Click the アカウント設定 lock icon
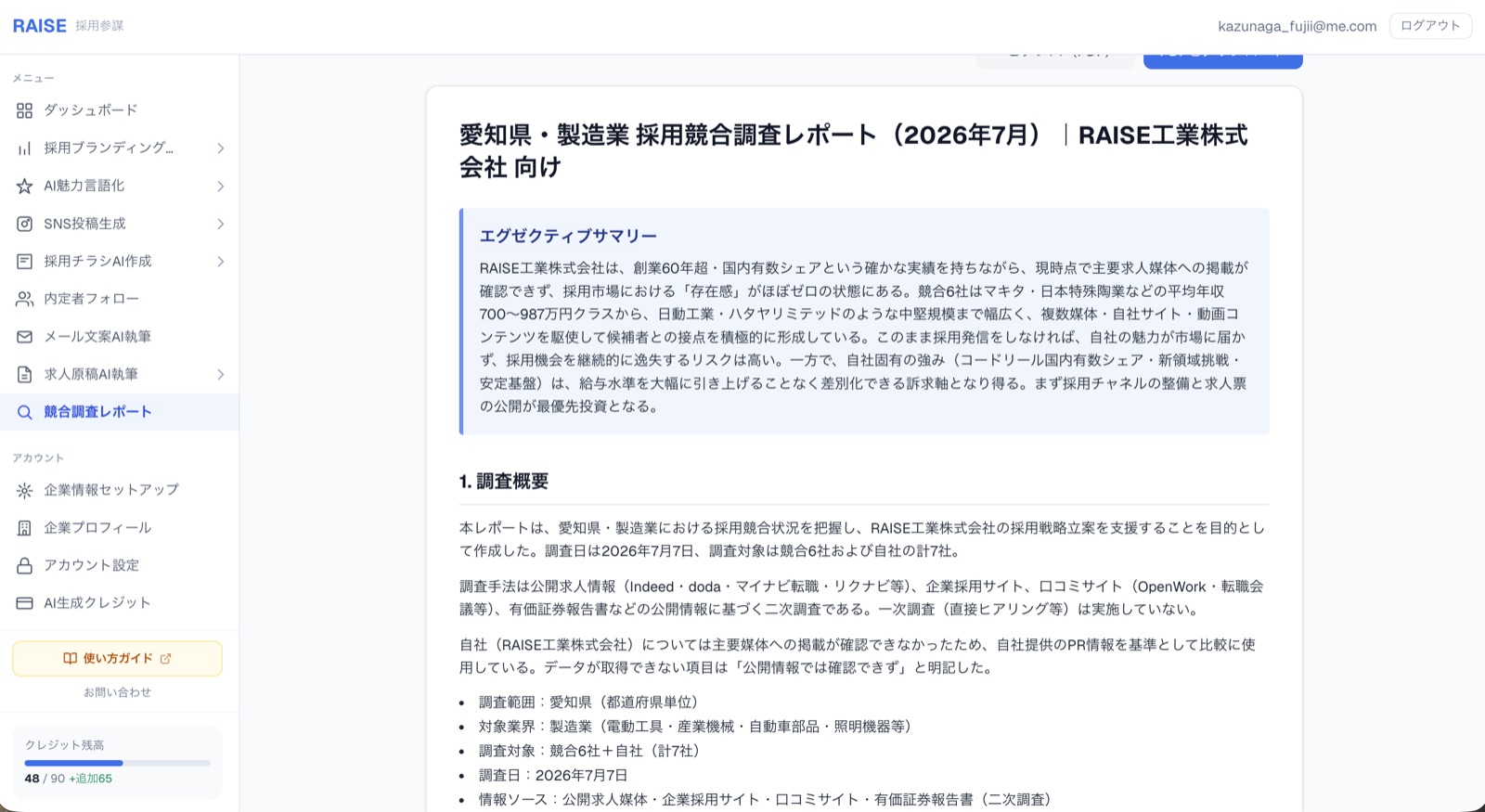Image resolution: width=1485 pixels, height=812 pixels. 25,565
